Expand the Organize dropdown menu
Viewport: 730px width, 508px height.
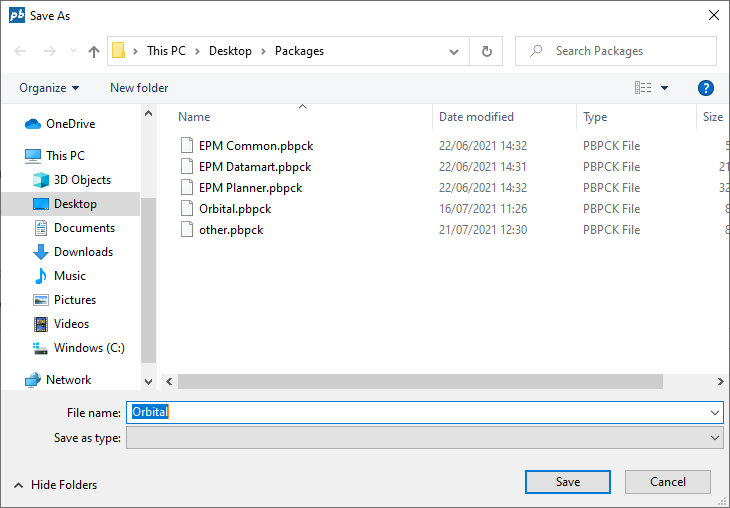(49, 88)
